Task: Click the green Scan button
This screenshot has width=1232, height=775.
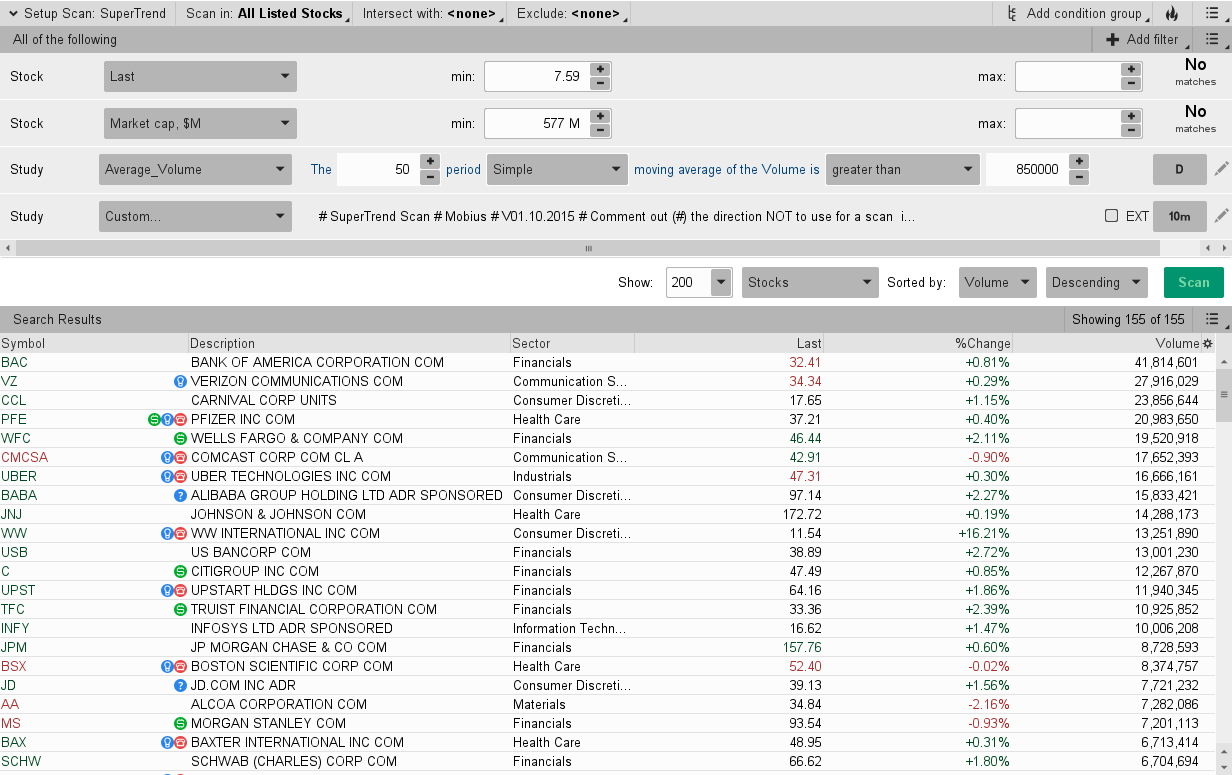Action: (x=1194, y=282)
